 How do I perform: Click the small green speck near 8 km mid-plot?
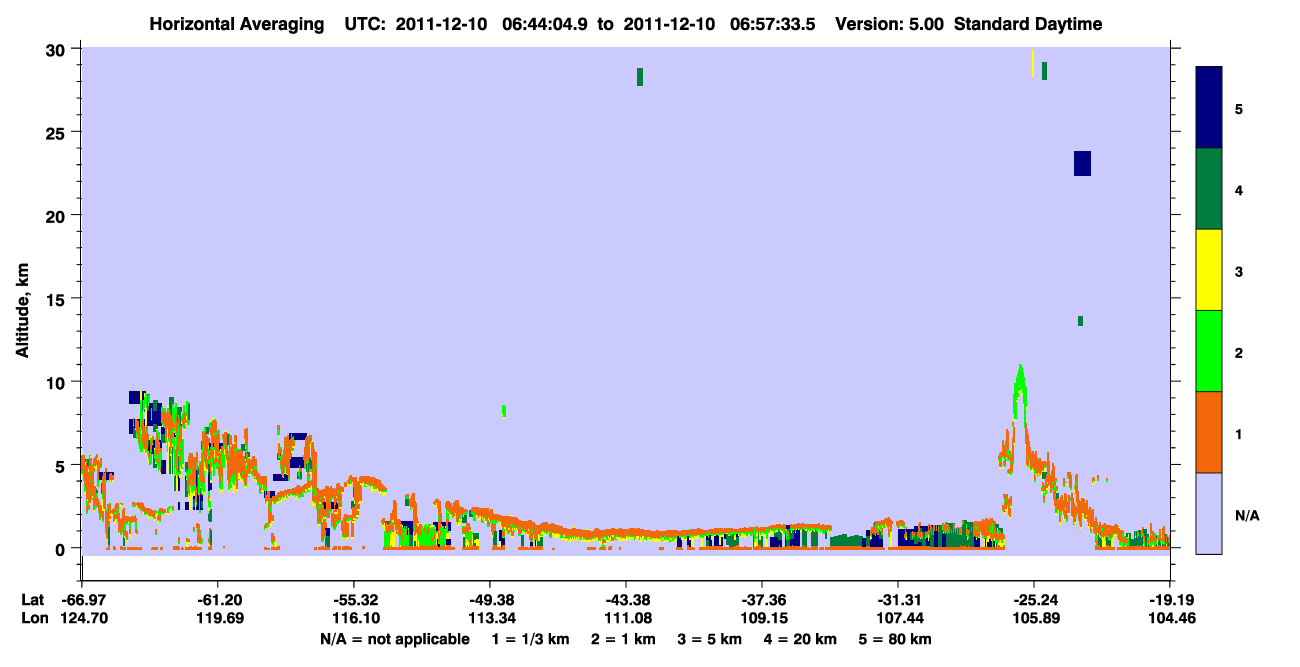coord(504,411)
